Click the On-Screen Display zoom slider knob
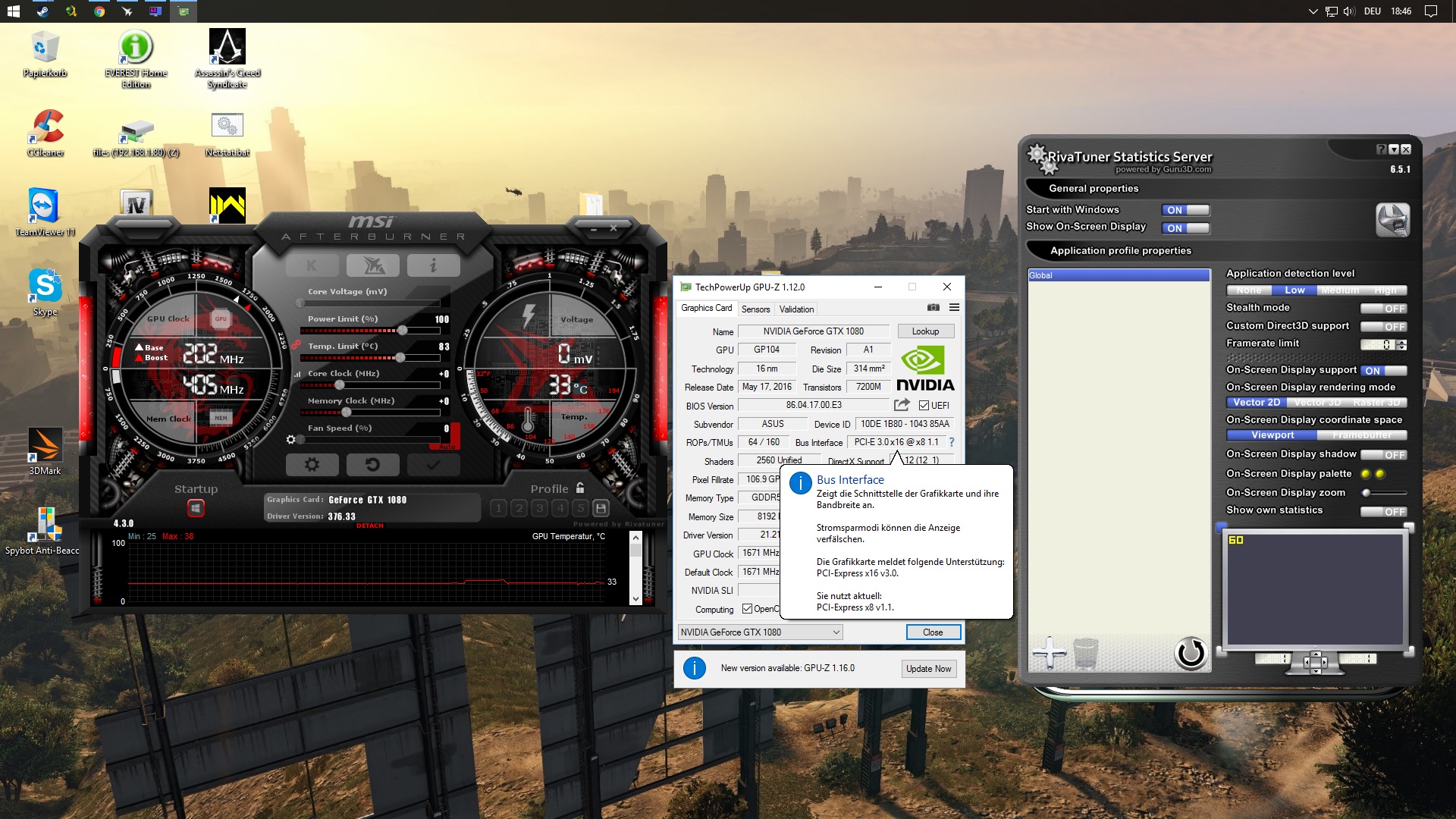1456x819 pixels. point(1366,493)
